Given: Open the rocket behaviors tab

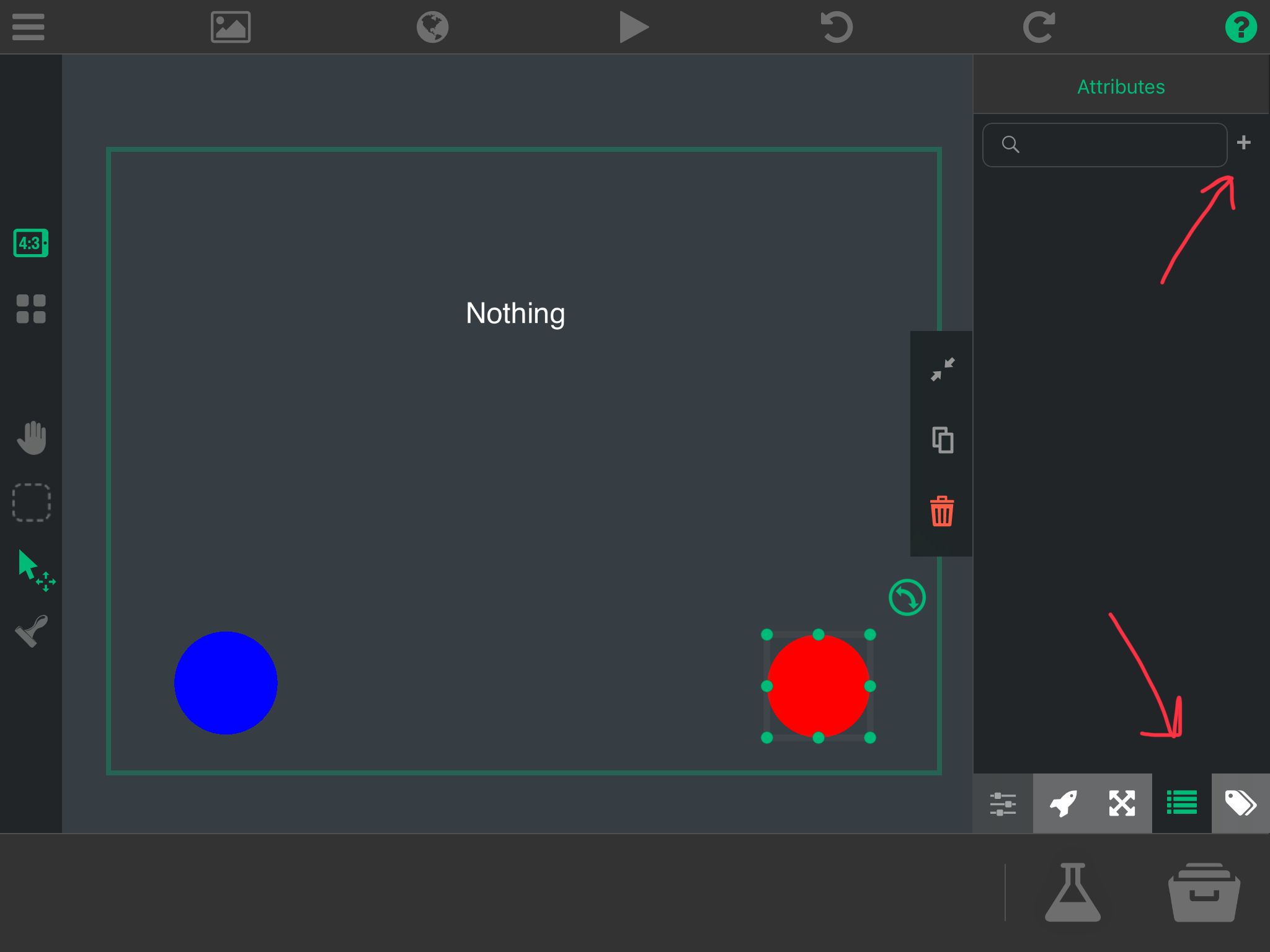Looking at the screenshot, I should (1063, 803).
